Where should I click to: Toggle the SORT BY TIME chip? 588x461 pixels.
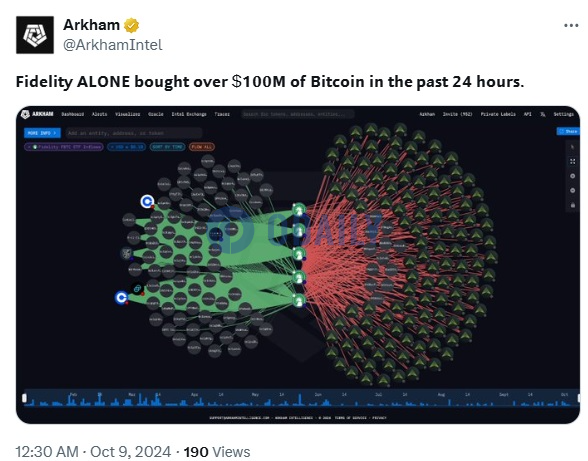167,147
